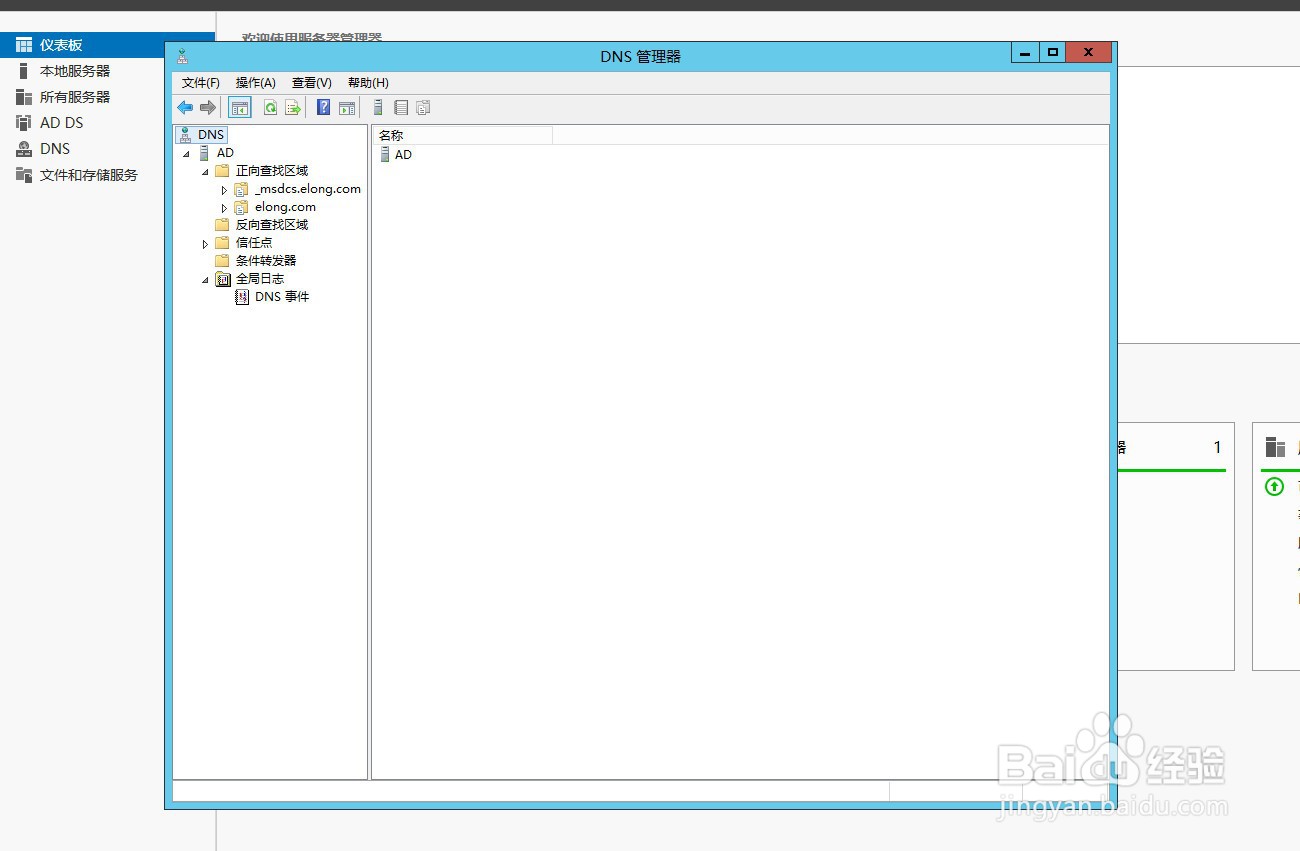The image size is (1300, 851).
Task: Click the folder icon of 信任点
Action: click(x=222, y=243)
